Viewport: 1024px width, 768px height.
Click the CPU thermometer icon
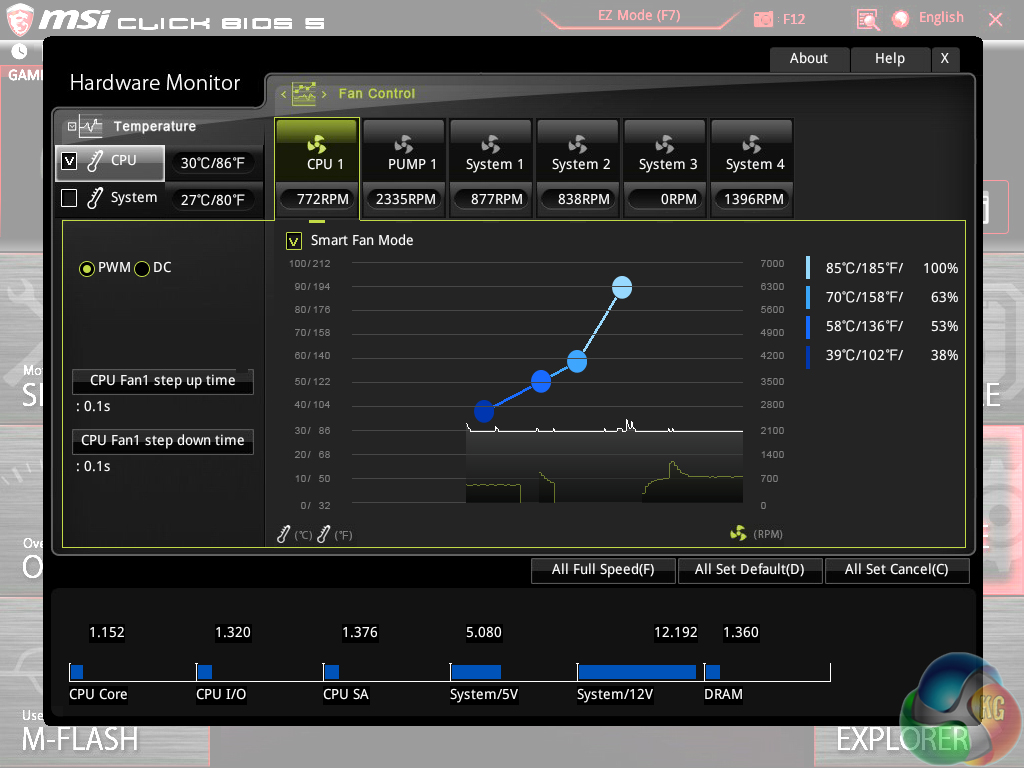click(95, 161)
